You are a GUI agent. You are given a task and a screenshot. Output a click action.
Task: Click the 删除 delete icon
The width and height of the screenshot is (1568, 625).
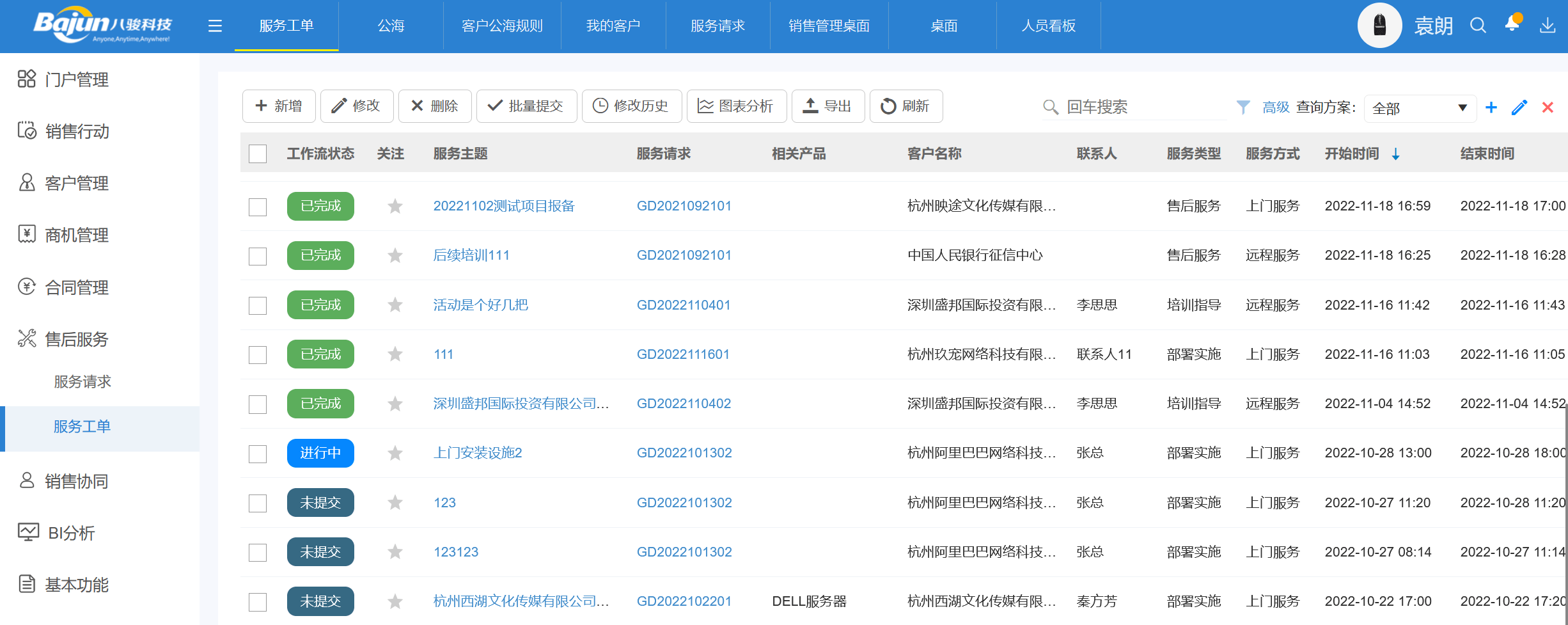[417, 106]
